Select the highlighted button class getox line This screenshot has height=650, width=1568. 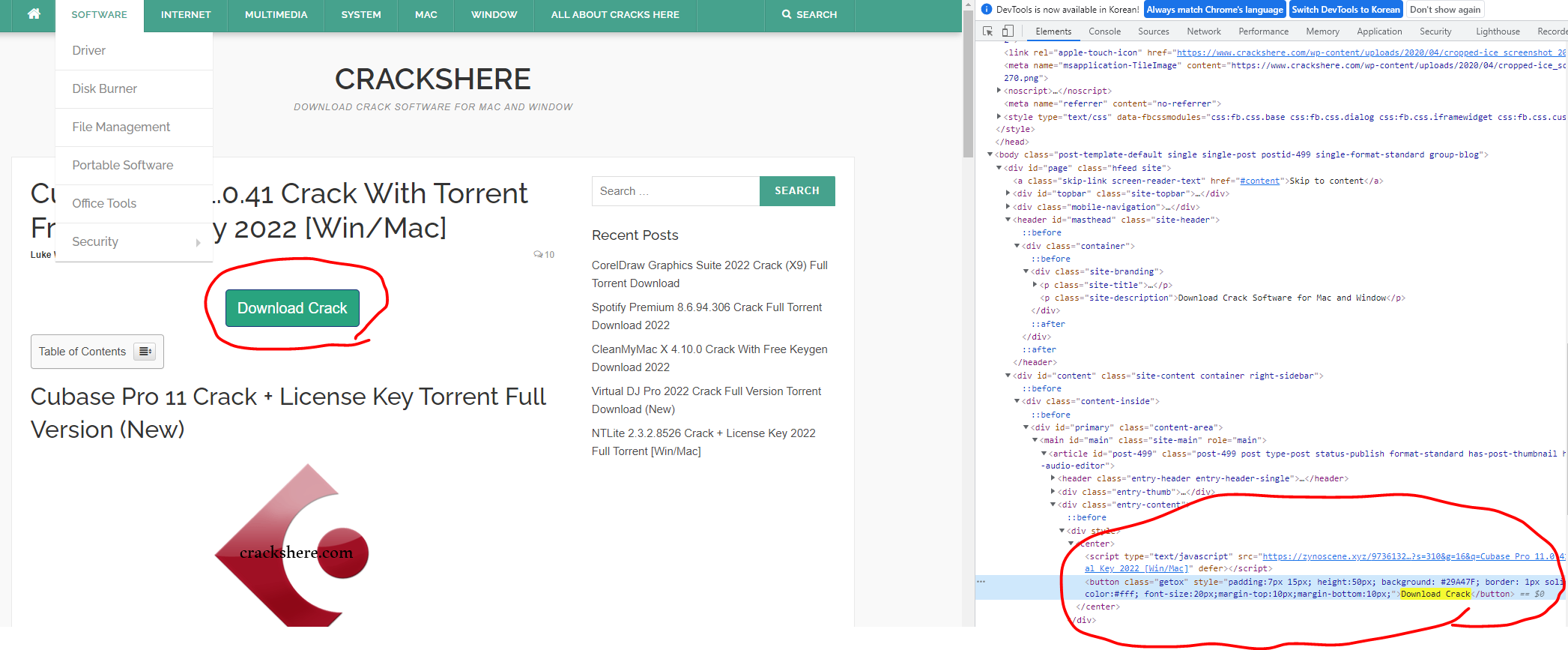[x=1271, y=588]
